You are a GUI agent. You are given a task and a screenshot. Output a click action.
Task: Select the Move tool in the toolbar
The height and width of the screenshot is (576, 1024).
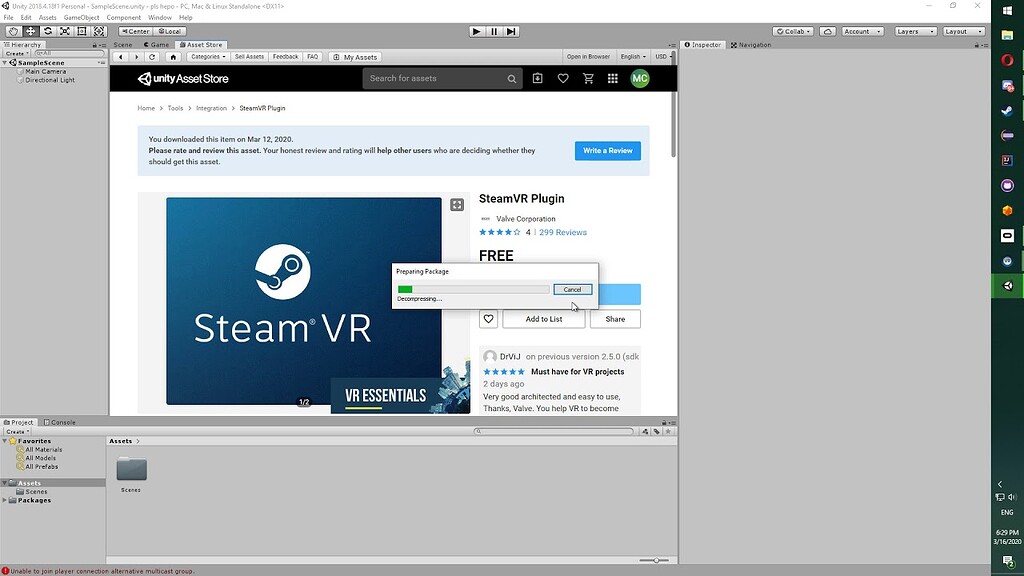coord(29,31)
